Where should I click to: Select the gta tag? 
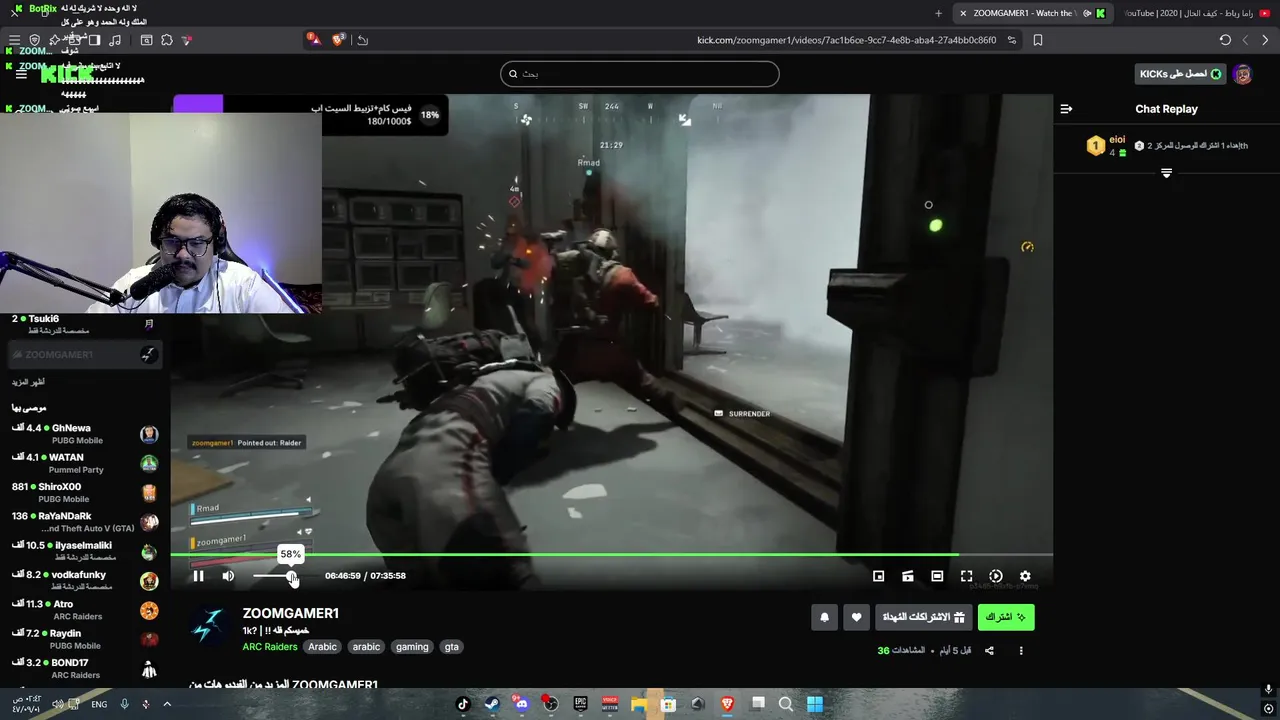point(452,647)
